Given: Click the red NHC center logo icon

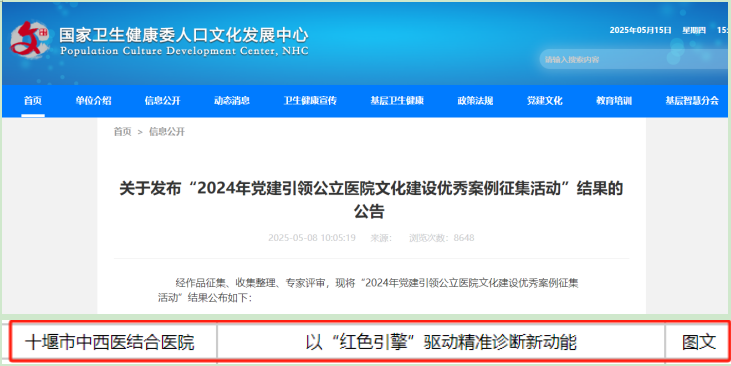Looking at the screenshot, I should point(30,40).
